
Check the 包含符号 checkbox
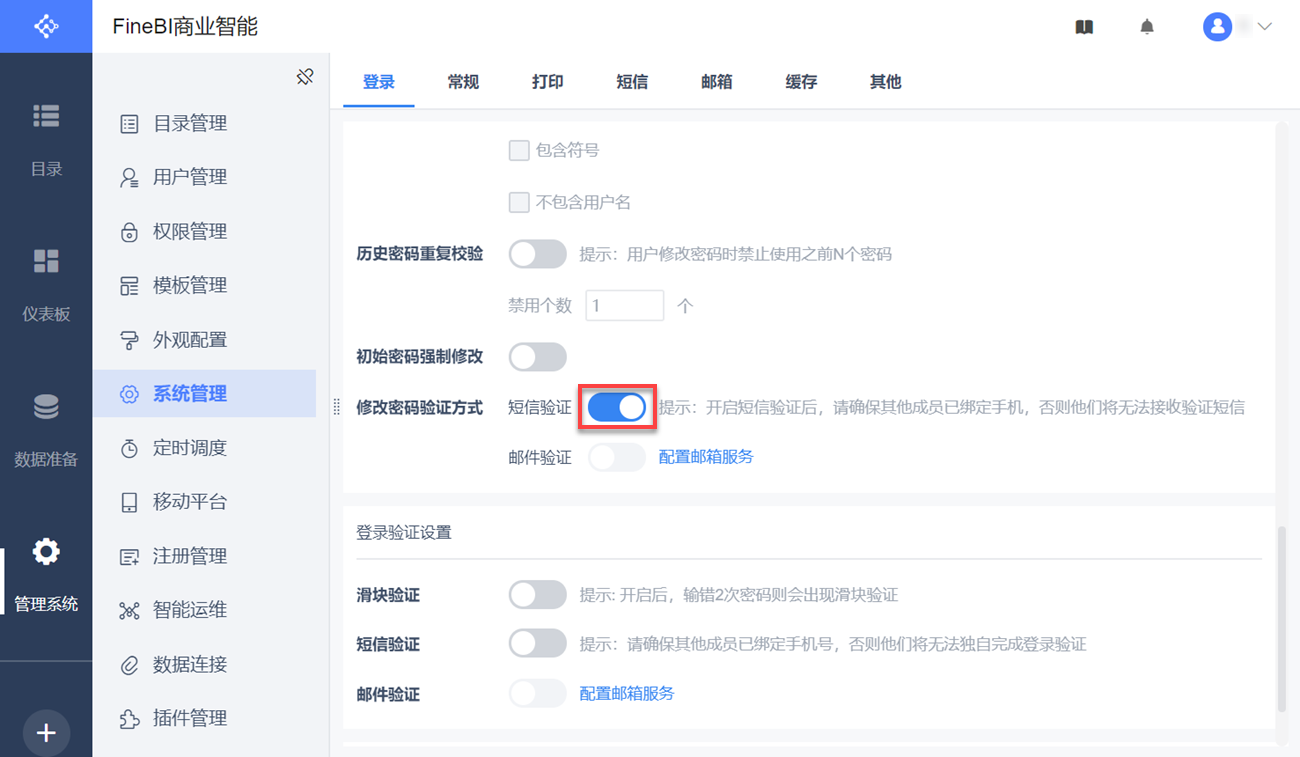519,151
